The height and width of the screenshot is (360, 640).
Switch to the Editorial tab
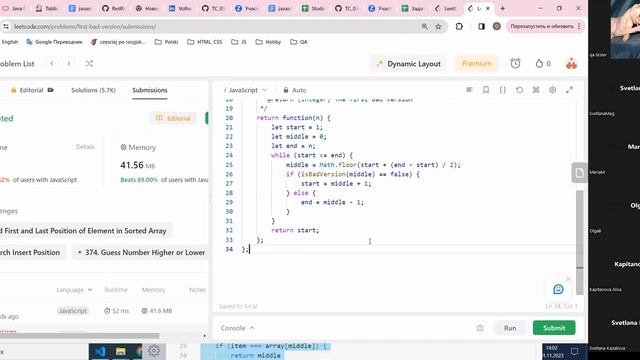coord(32,90)
